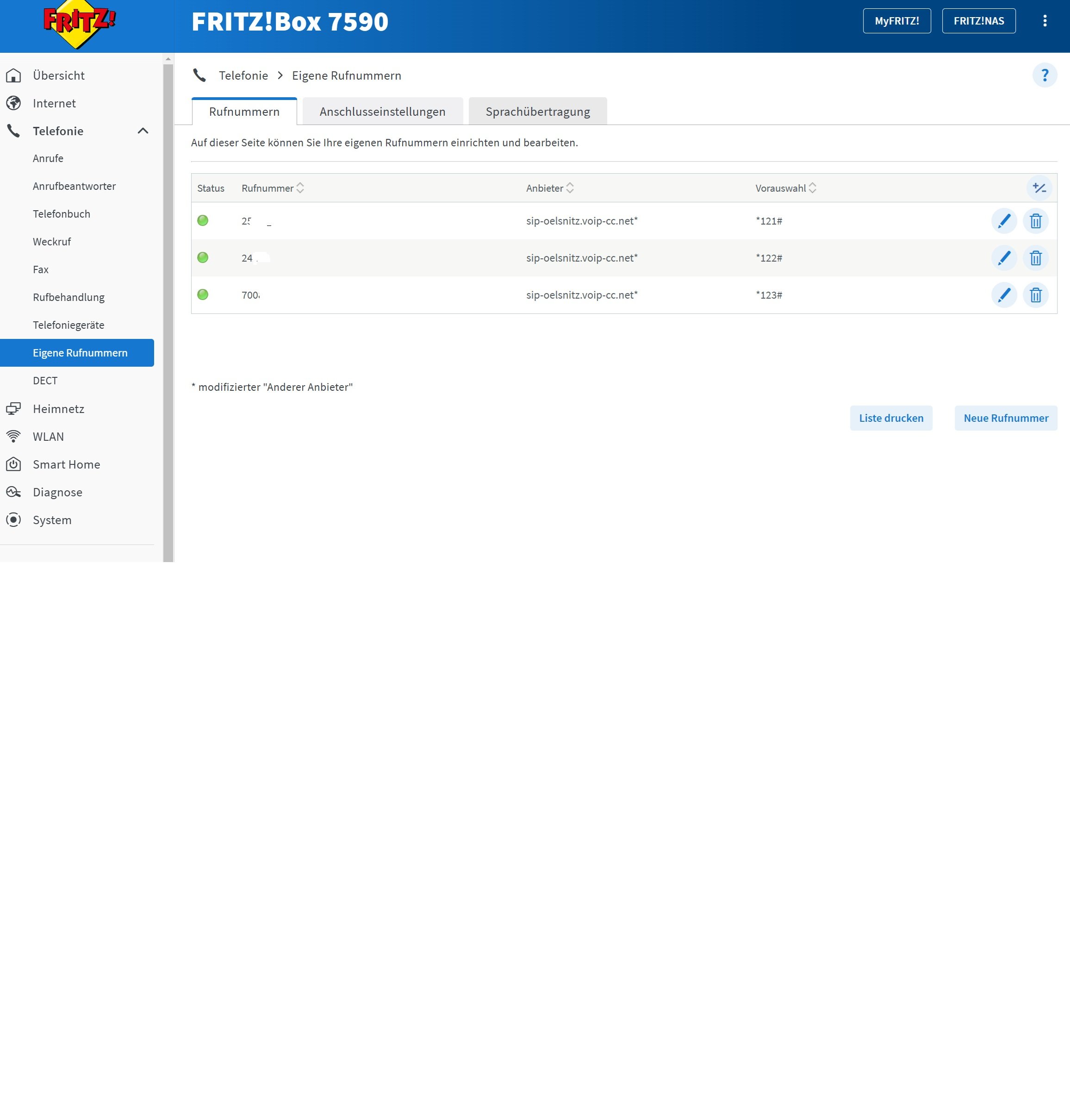Delete the number with prefix *122#
Image resolution: width=1070 pixels, height=1120 pixels.
pos(1035,258)
